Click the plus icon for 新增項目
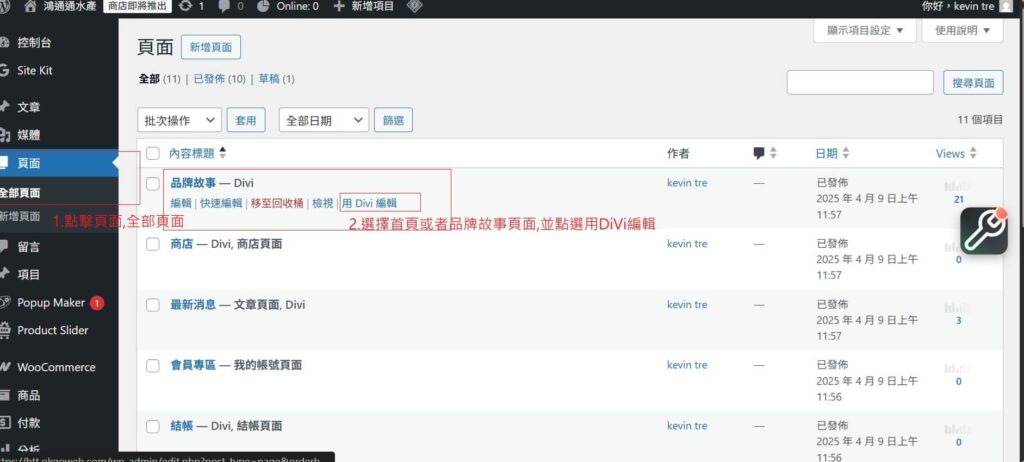The image size is (1024, 462). coord(339,6)
